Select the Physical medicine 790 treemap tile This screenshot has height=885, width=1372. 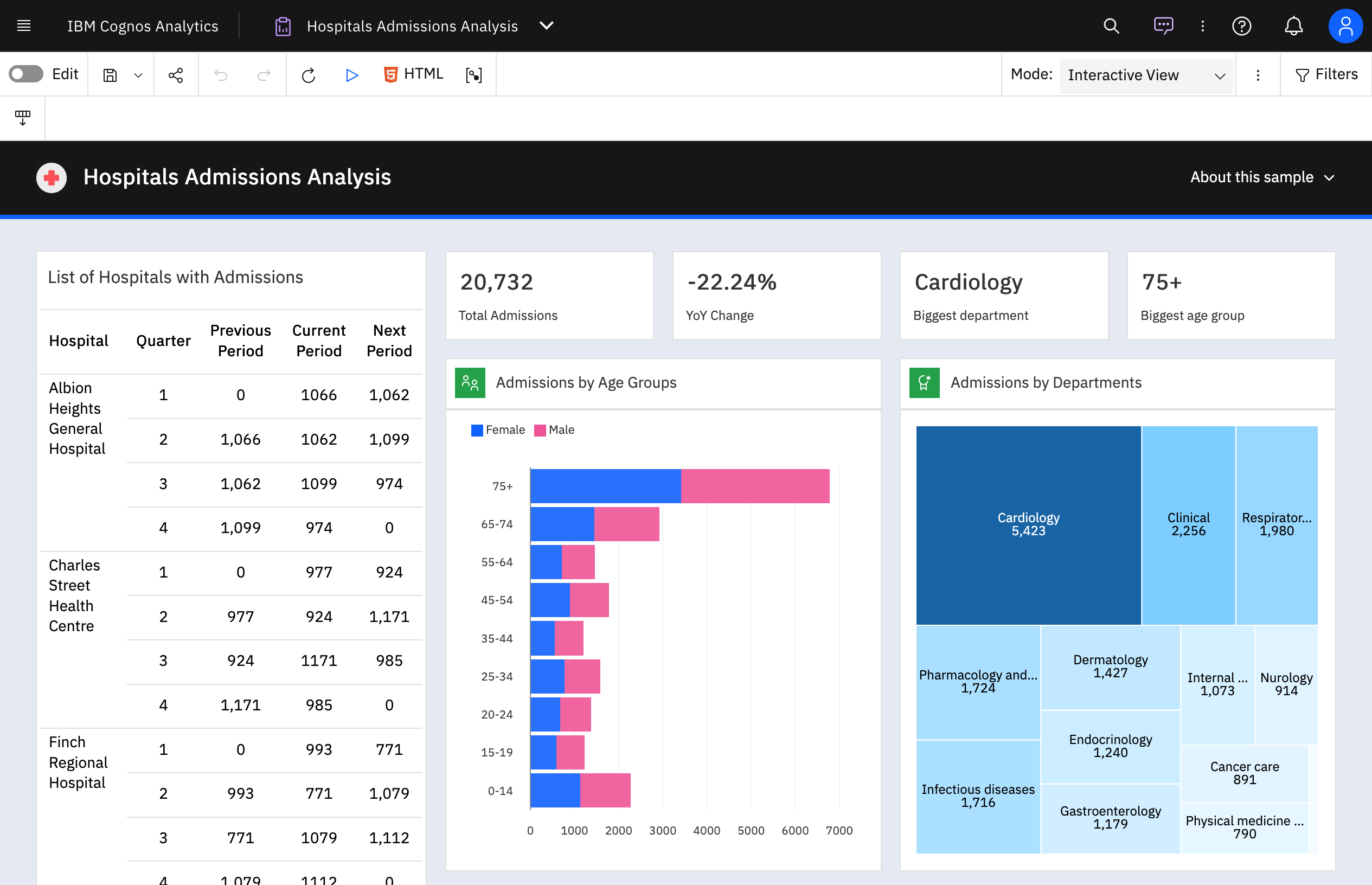[1245, 828]
